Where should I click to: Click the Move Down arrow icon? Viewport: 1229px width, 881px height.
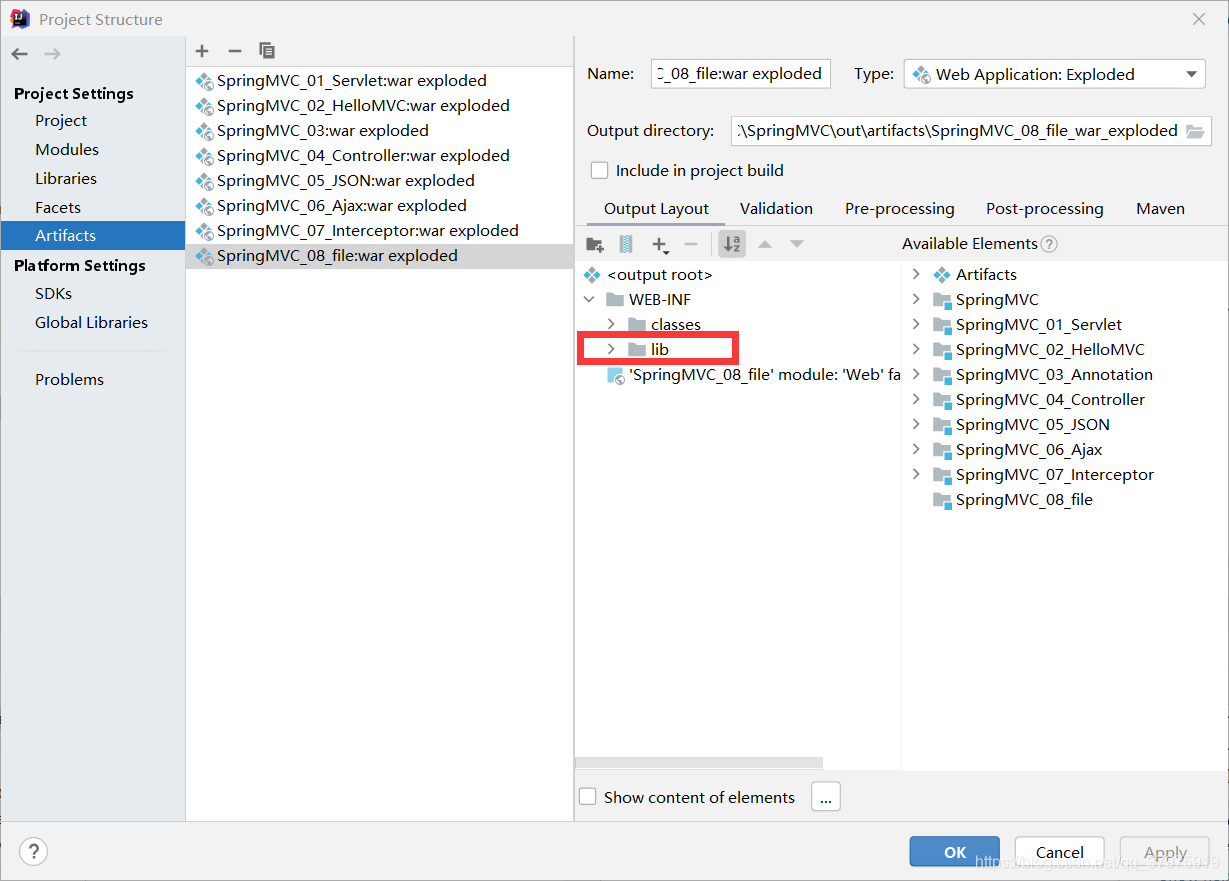tap(797, 244)
